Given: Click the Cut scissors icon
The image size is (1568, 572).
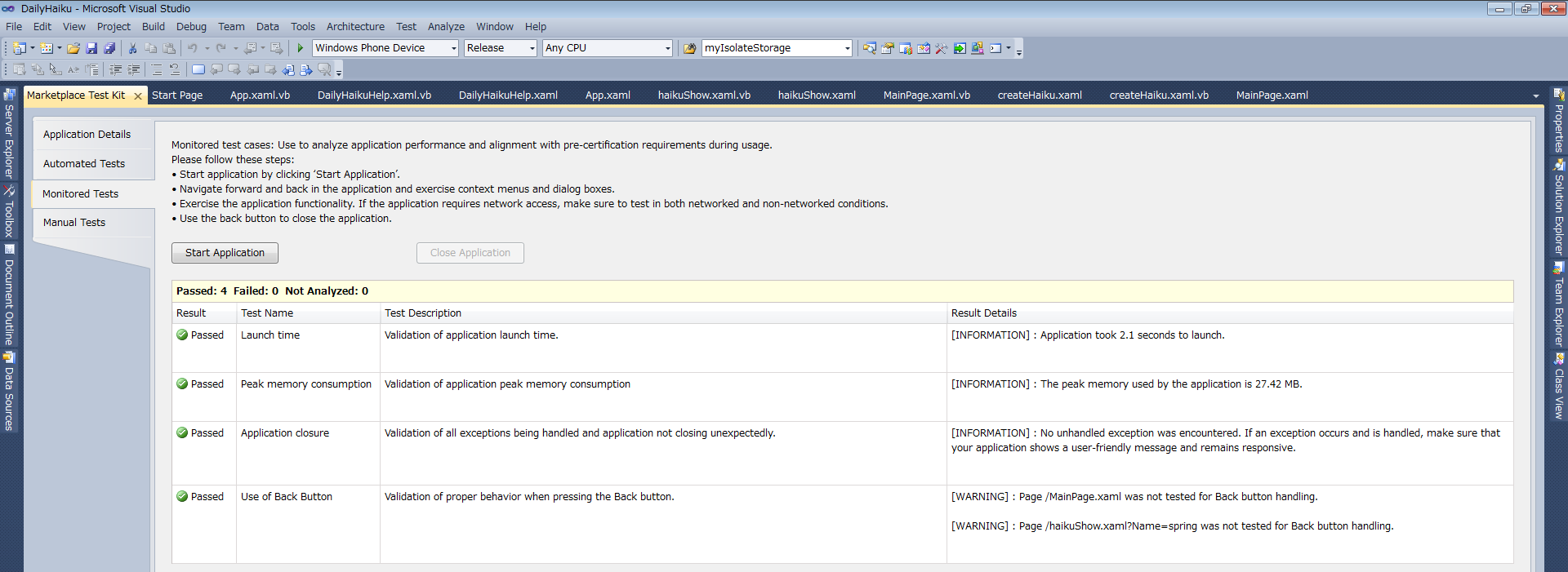Looking at the screenshot, I should (x=132, y=48).
